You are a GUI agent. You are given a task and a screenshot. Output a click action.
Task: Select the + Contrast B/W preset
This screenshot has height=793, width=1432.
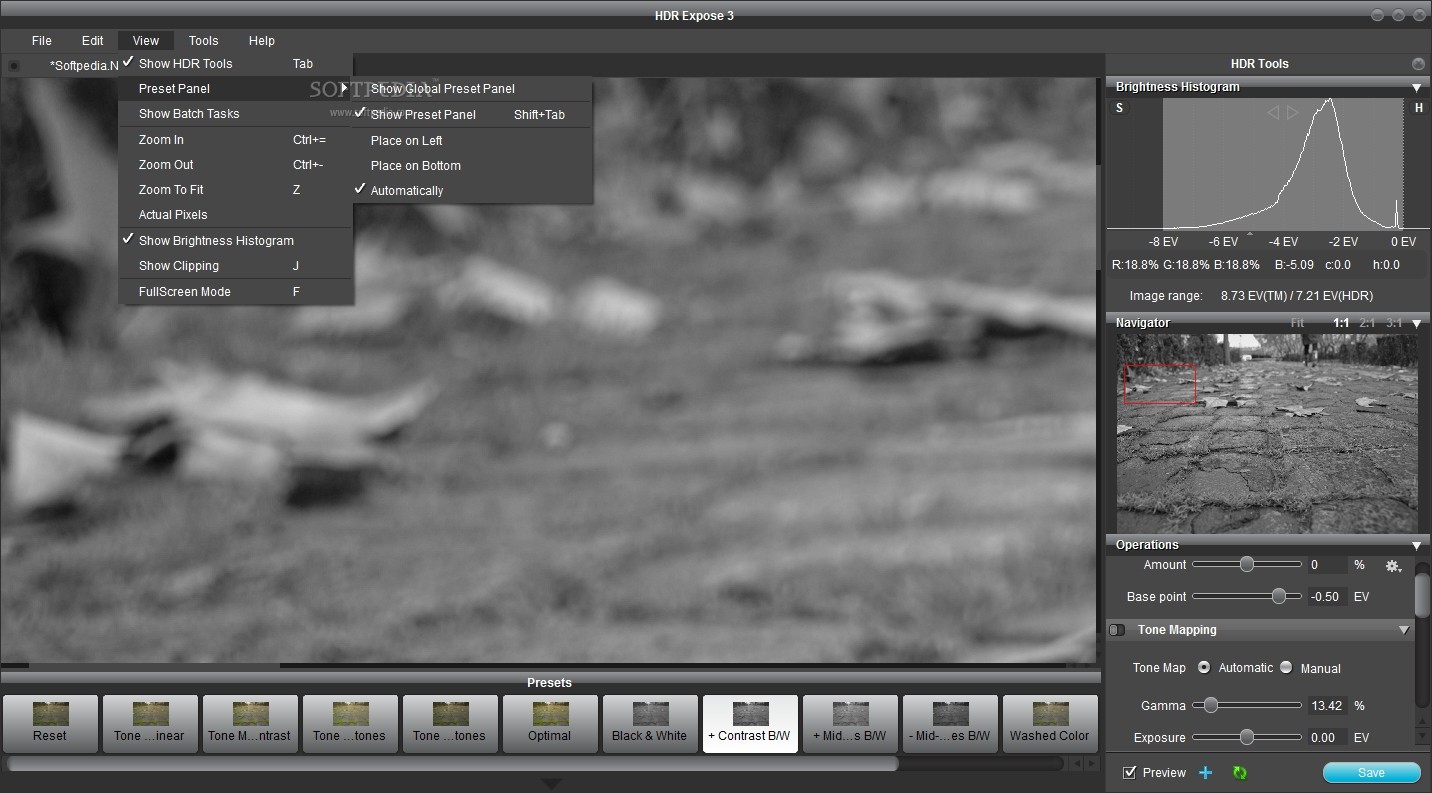(x=750, y=724)
